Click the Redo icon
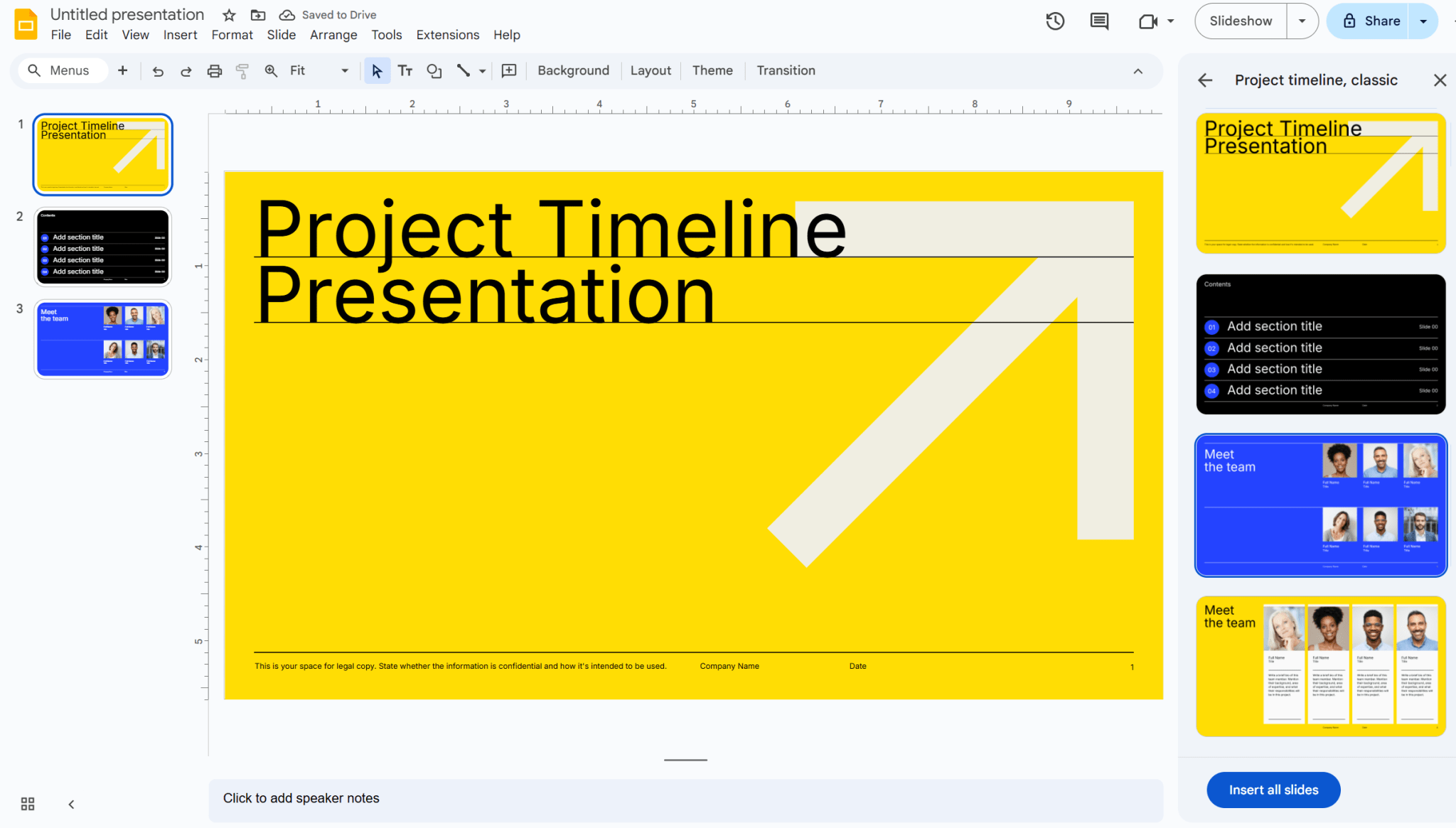1456x828 pixels. point(186,70)
